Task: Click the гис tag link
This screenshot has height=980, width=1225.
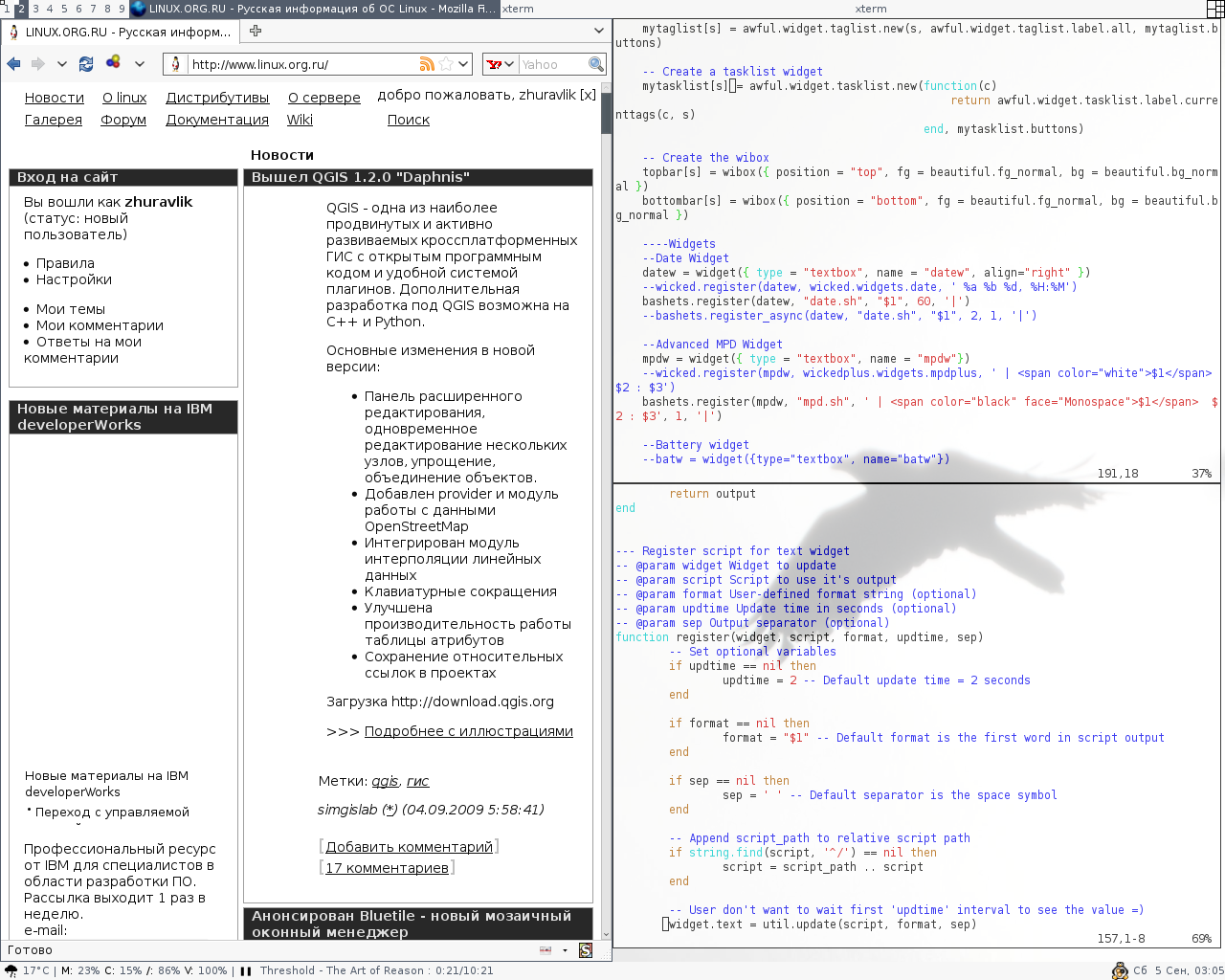Action: 418,781
